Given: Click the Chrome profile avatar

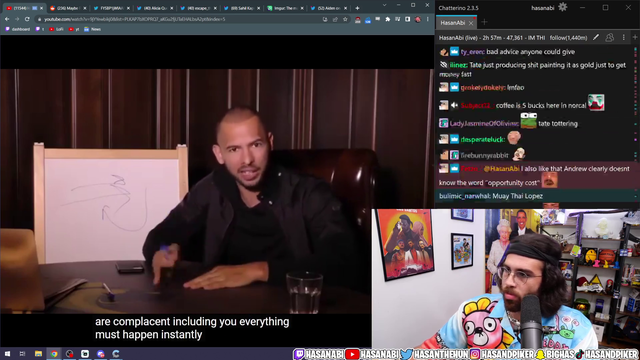Looking at the screenshot, I should coord(418,19).
